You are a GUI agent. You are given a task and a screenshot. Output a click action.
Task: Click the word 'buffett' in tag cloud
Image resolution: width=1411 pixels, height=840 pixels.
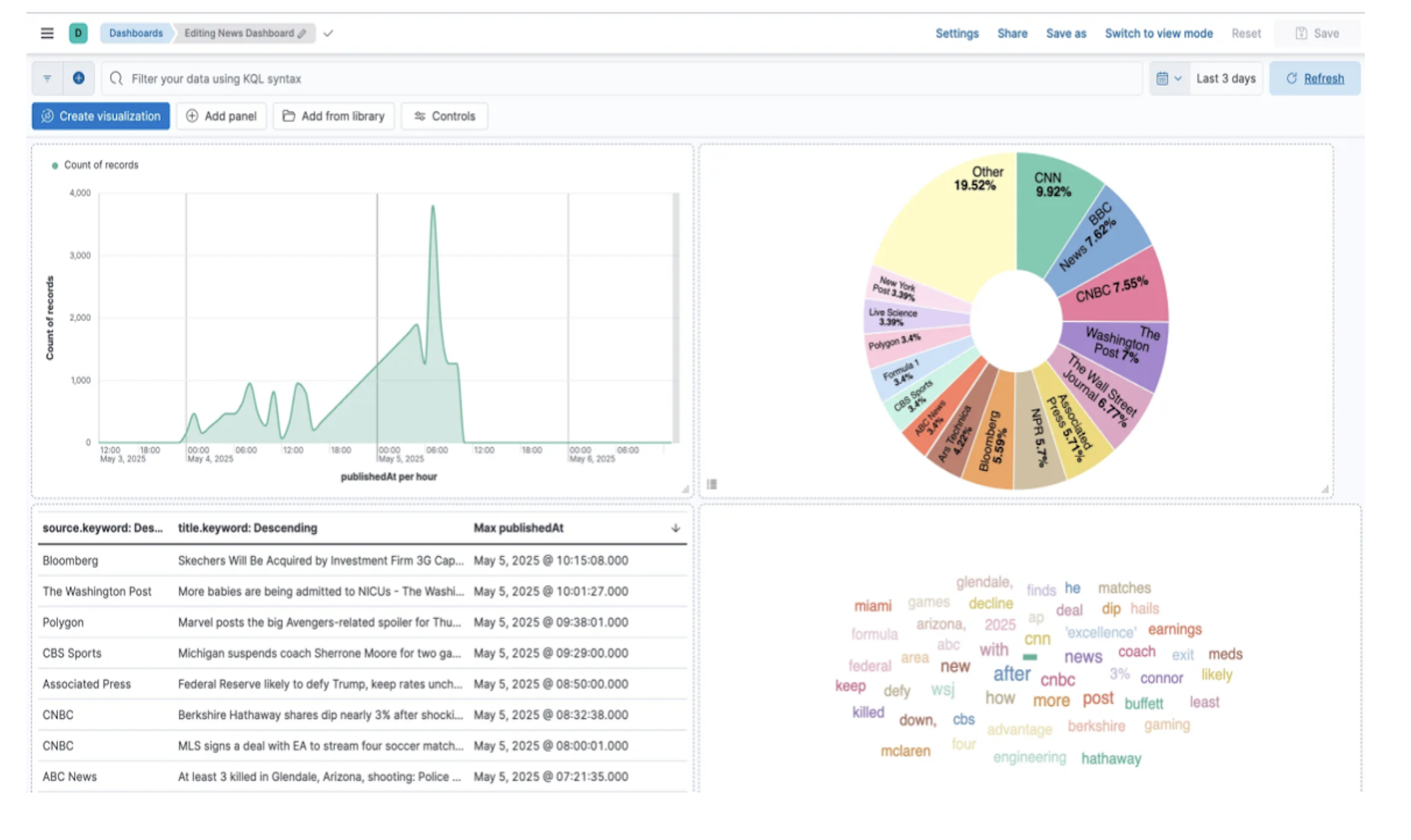[x=1144, y=704]
